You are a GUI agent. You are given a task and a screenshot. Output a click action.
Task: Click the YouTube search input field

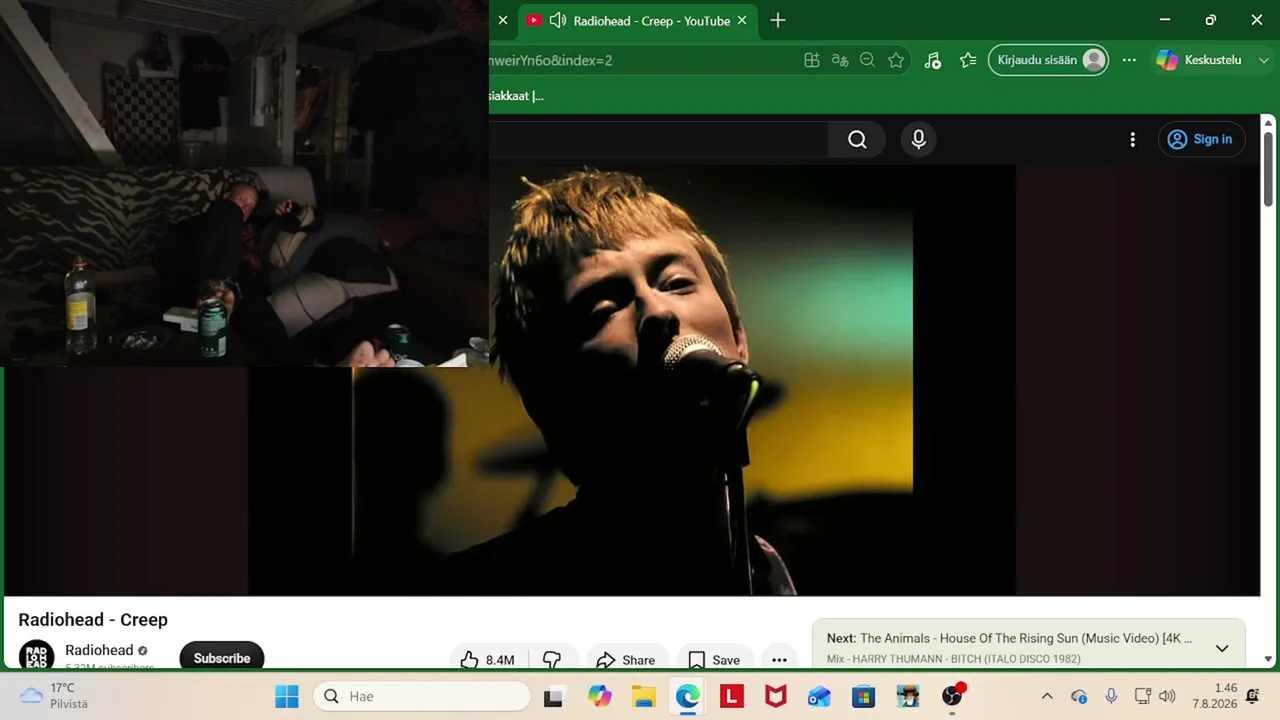point(658,140)
